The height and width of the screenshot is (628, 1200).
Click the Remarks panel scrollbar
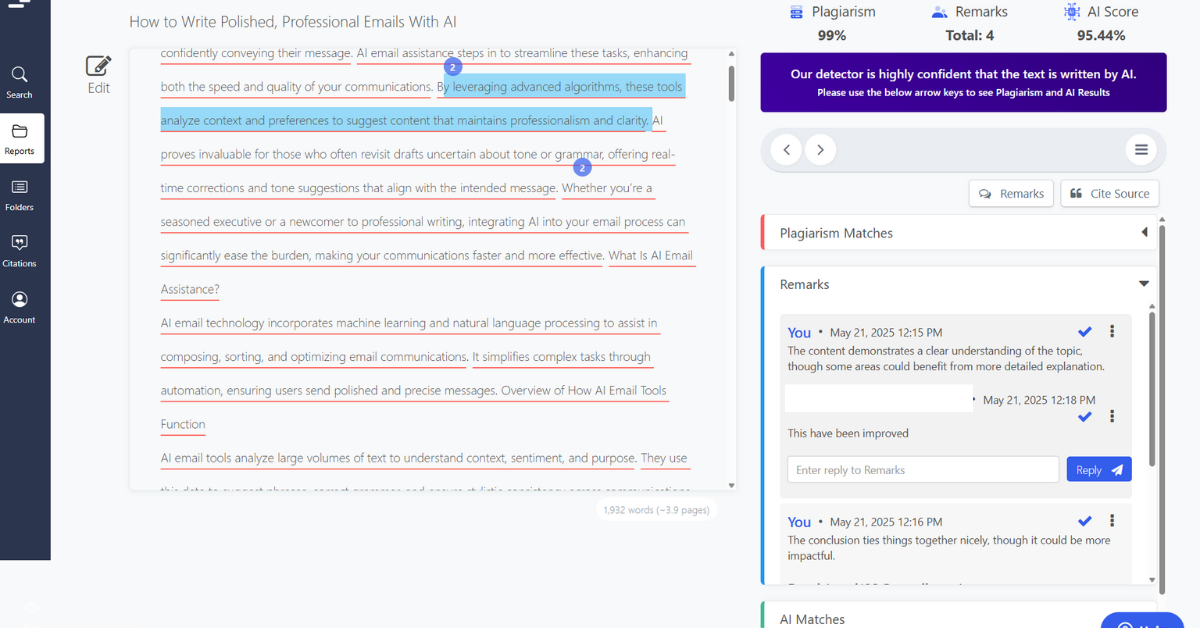coord(1151,390)
